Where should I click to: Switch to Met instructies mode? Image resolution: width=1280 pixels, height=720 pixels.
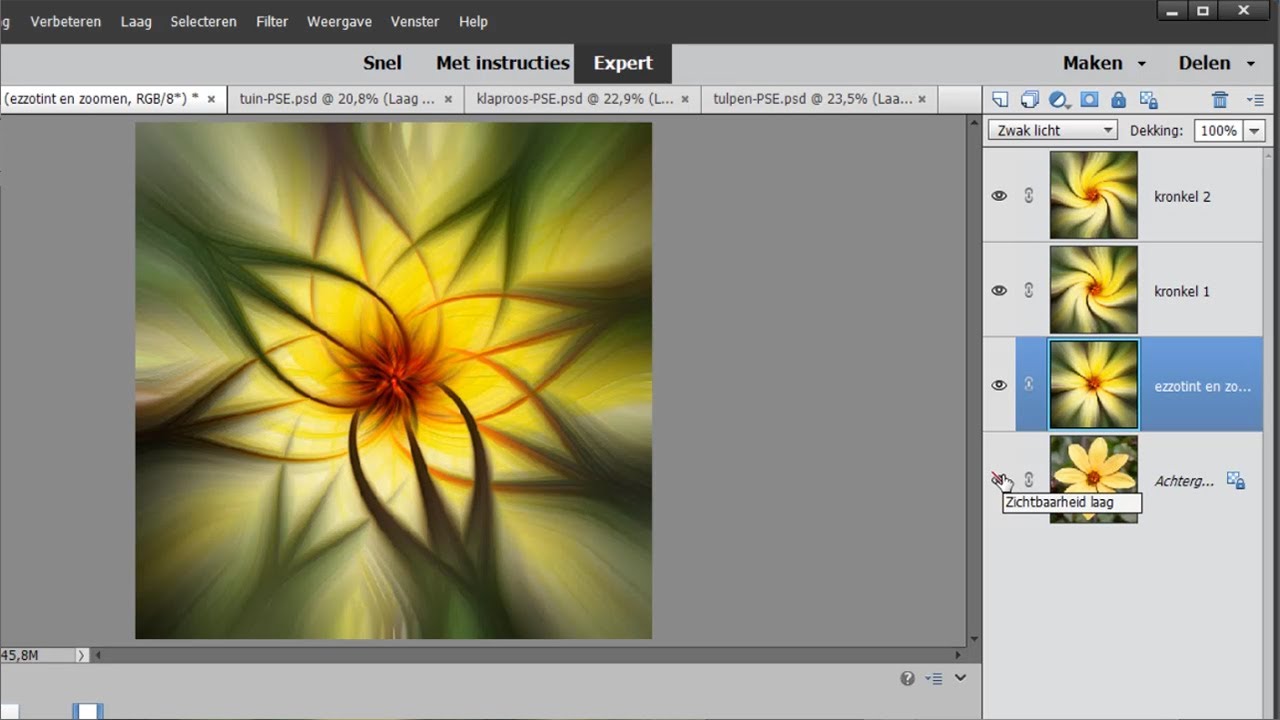(502, 62)
